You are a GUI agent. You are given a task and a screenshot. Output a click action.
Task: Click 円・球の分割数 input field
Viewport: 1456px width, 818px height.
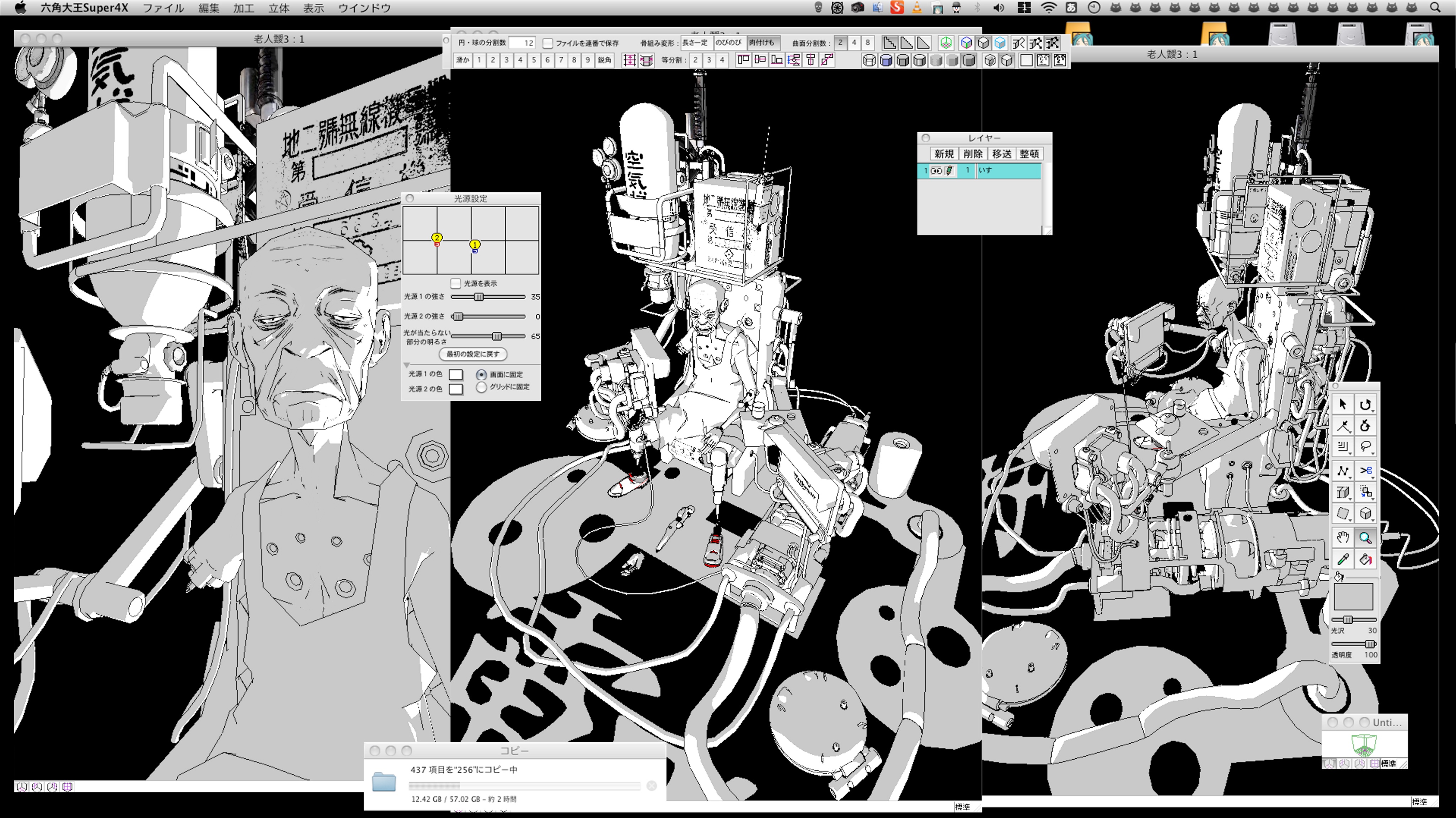tap(522, 43)
